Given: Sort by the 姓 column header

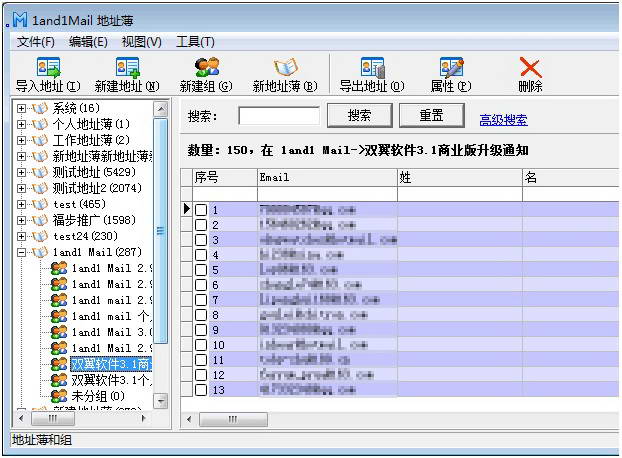Looking at the screenshot, I should pyautogui.click(x=460, y=177).
